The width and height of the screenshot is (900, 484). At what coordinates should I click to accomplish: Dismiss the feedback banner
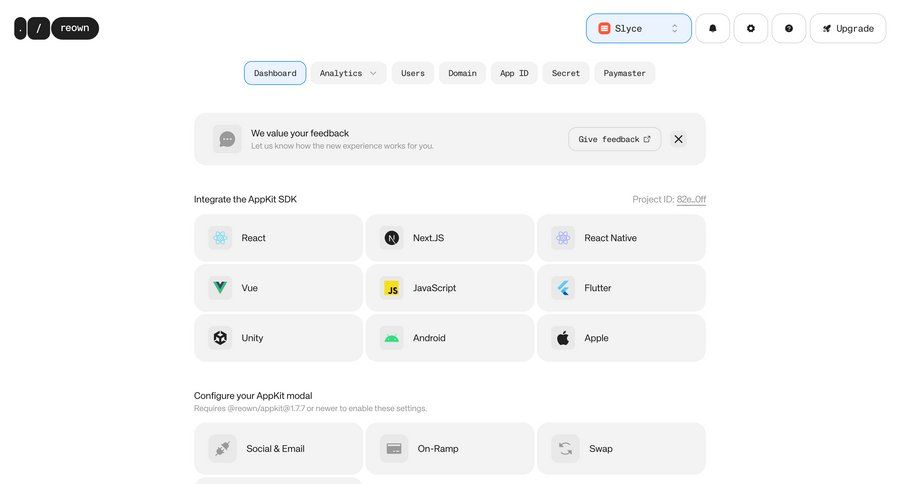click(678, 139)
